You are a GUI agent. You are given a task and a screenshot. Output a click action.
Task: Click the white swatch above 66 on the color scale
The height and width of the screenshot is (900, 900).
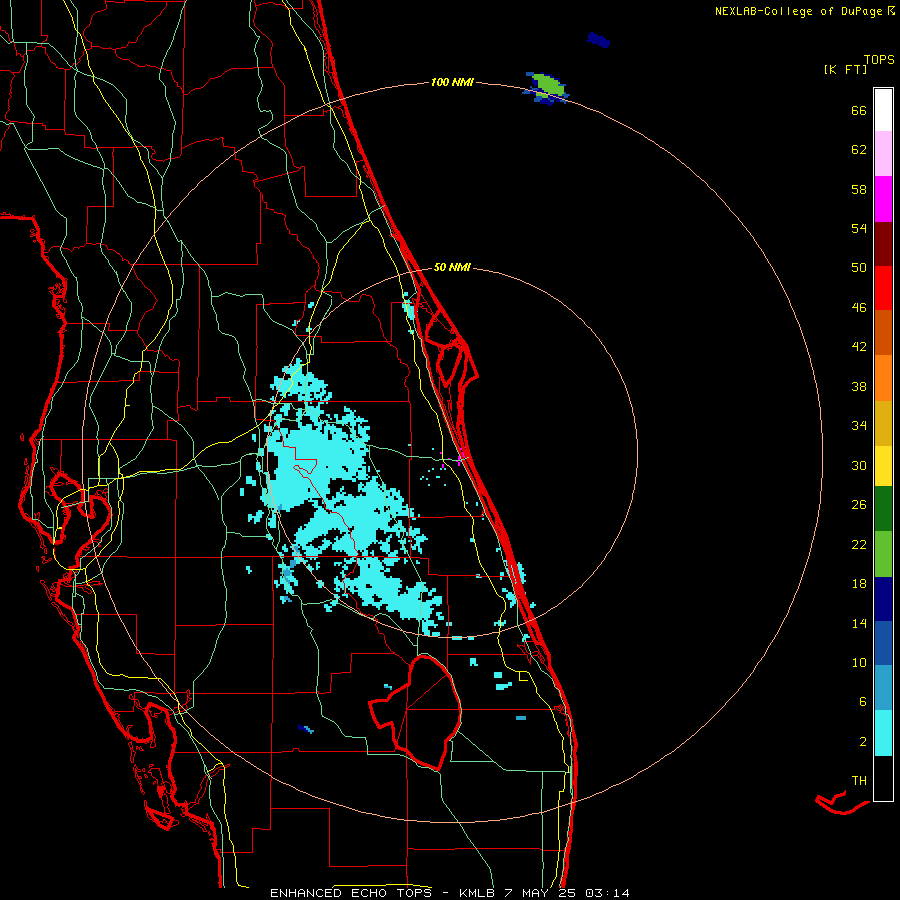[x=883, y=110]
